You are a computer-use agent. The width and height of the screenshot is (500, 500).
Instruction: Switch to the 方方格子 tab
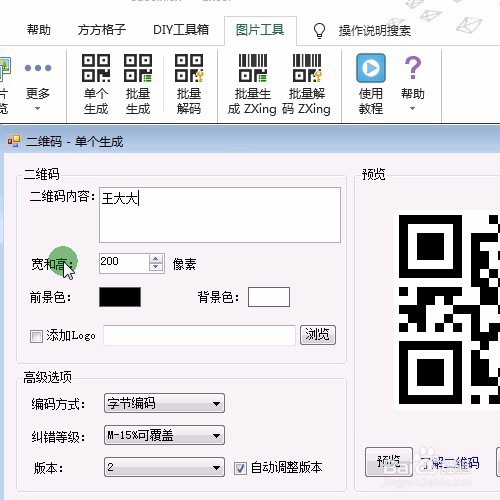tap(102, 30)
